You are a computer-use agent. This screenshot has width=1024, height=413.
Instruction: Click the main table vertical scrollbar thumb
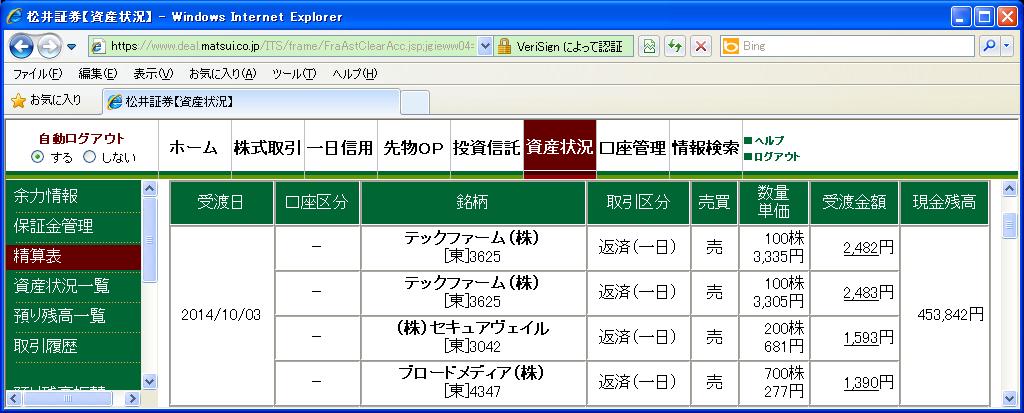(x=1010, y=225)
